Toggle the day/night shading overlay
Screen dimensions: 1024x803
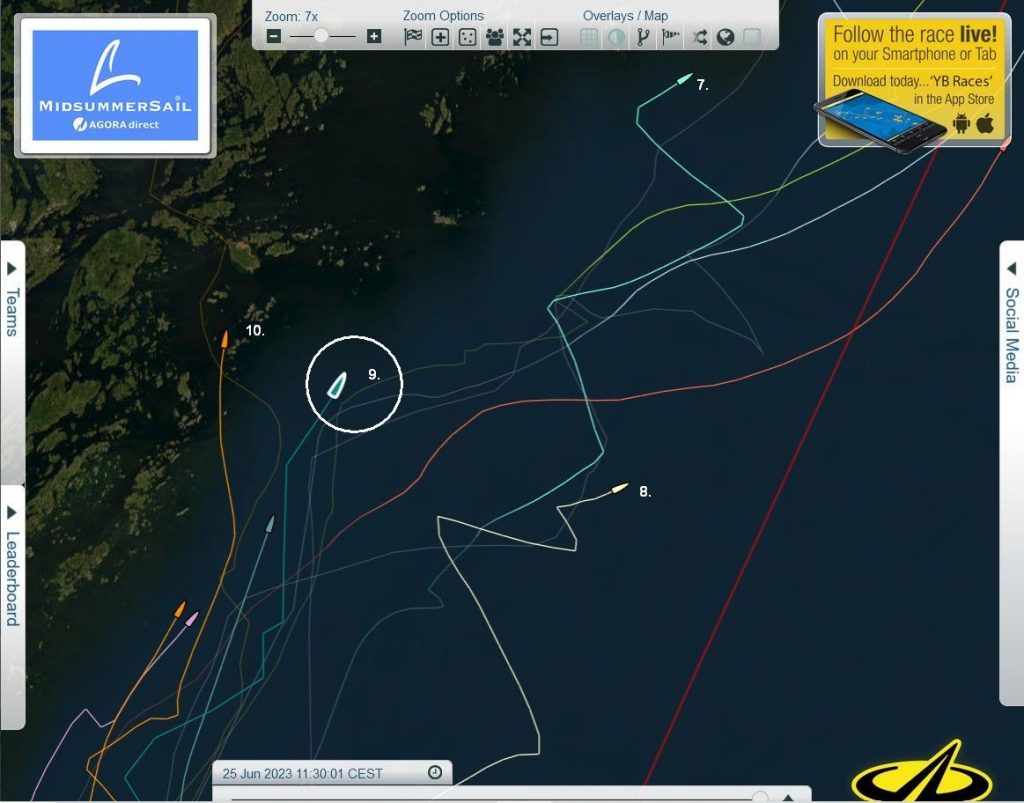point(617,37)
